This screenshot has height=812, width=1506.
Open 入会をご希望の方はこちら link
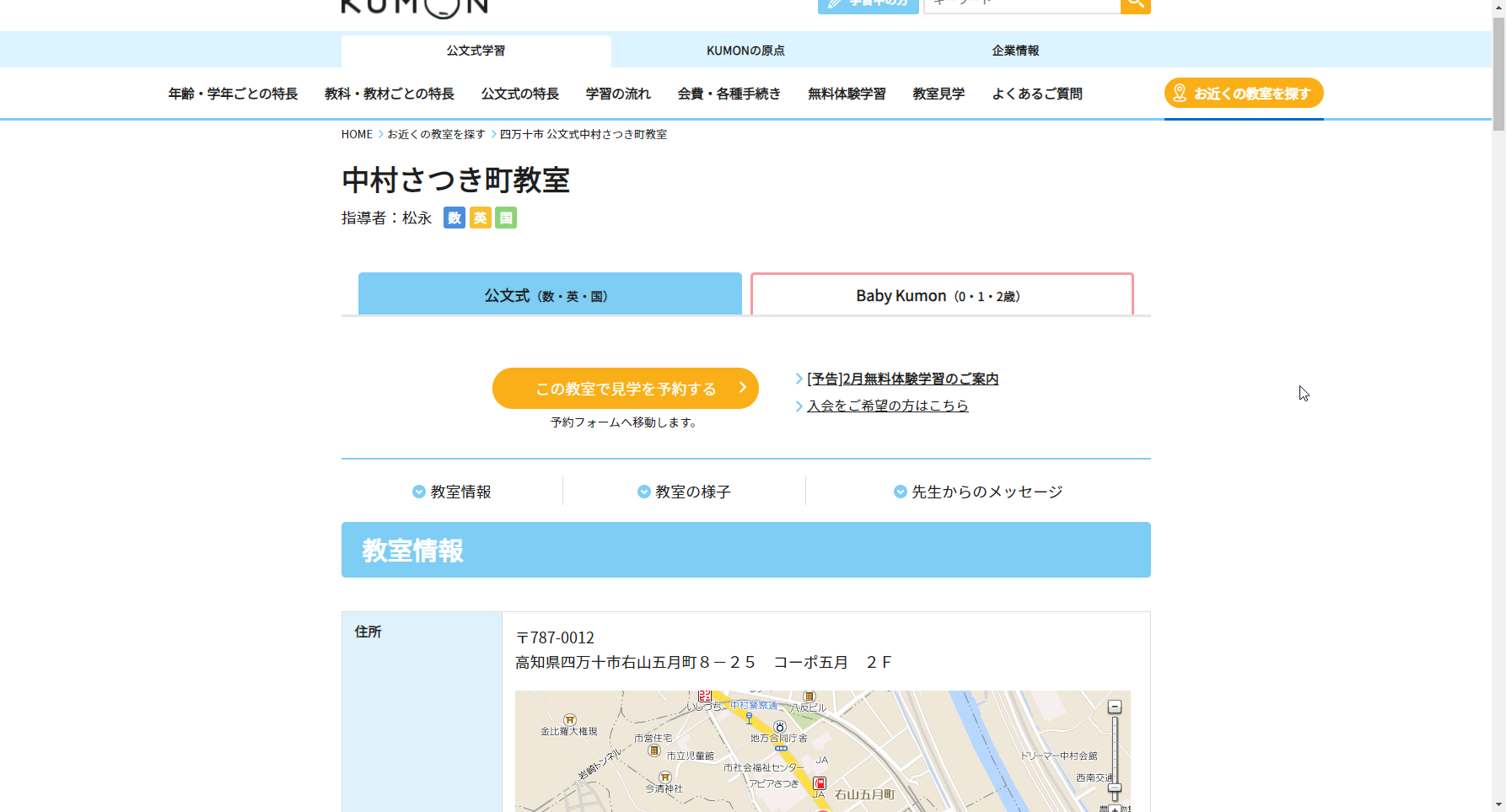coord(888,406)
